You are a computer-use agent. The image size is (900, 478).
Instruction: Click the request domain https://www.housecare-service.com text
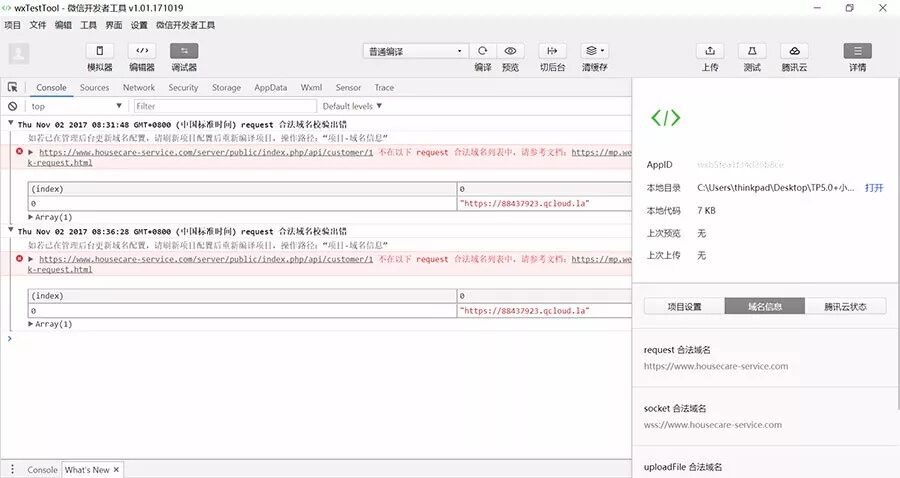click(716, 366)
